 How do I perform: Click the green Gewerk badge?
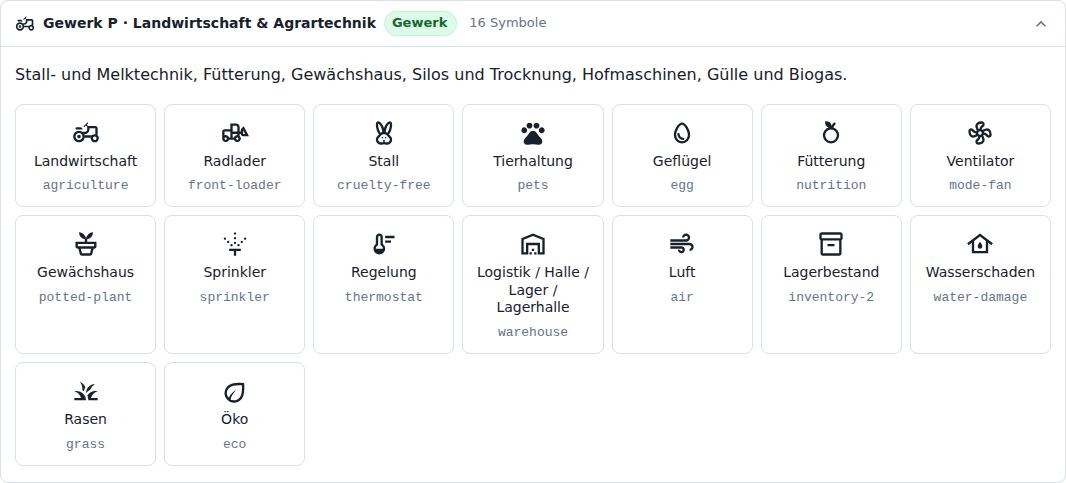(420, 23)
